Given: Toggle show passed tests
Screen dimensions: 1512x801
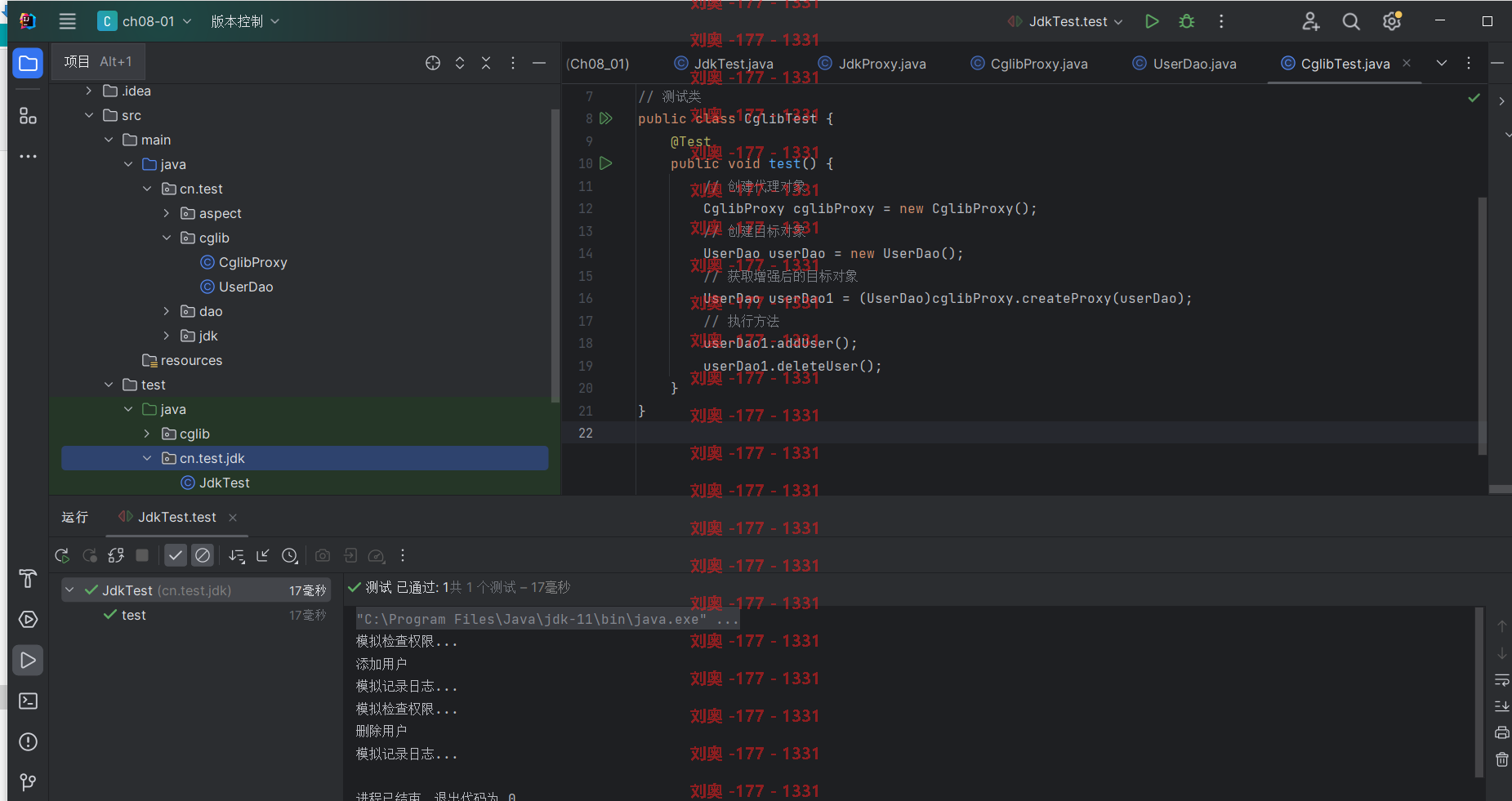Looking at the screenshot, I should click(x=176, y=555).
